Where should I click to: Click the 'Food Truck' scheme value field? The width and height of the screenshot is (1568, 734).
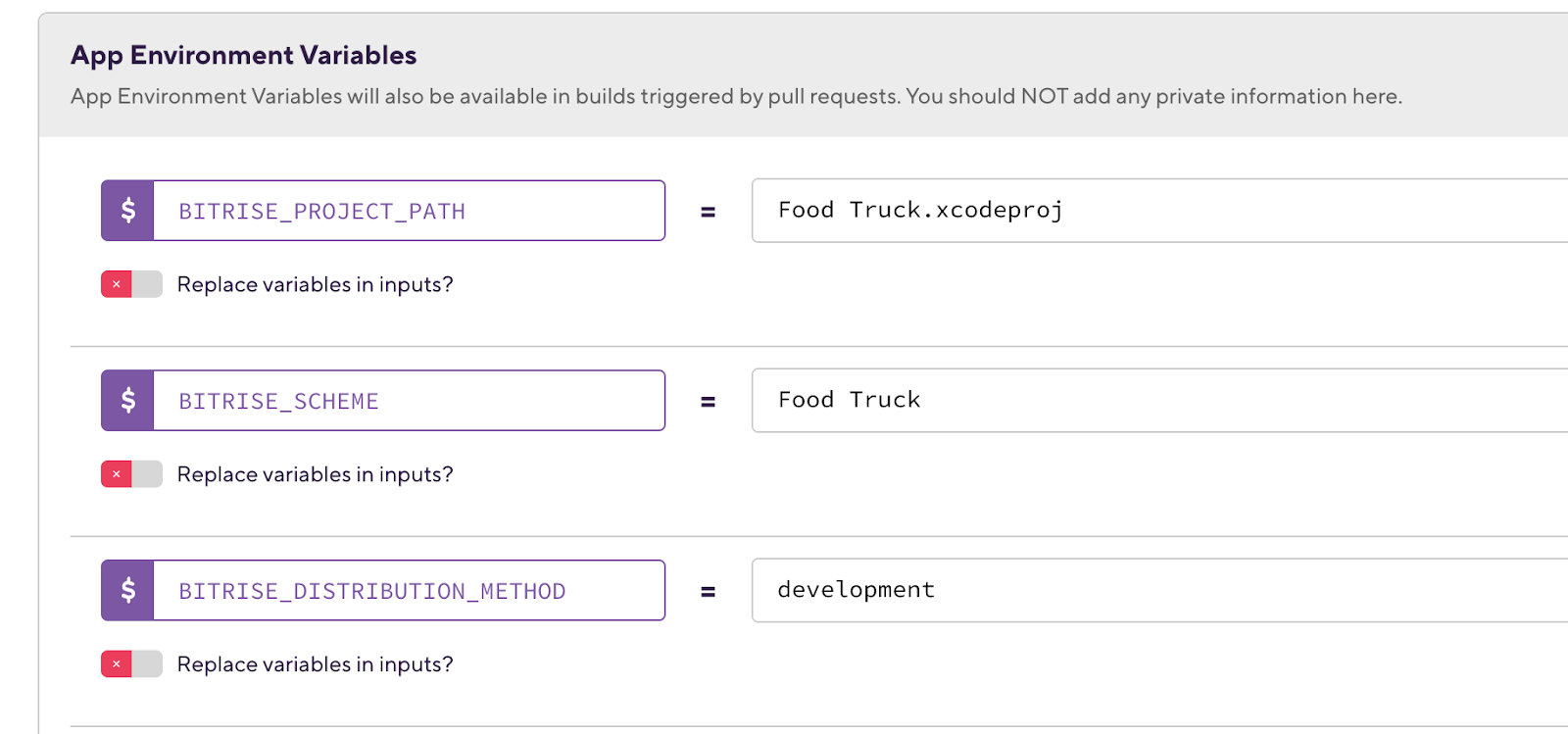[1159, 401]
